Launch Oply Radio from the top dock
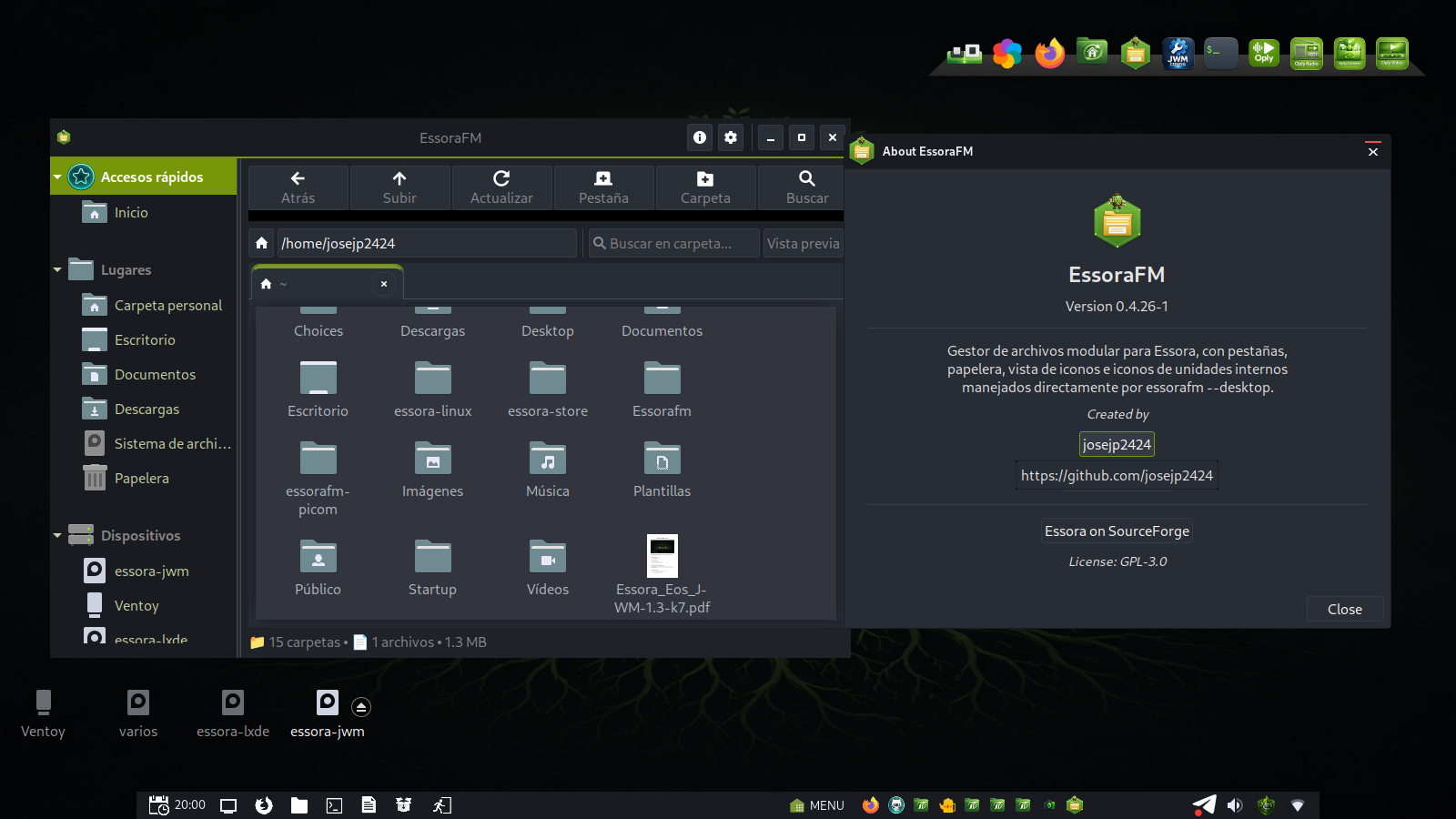This screenshot has height=819, width=1456. pyautogui.click(x=1307, y=54)
